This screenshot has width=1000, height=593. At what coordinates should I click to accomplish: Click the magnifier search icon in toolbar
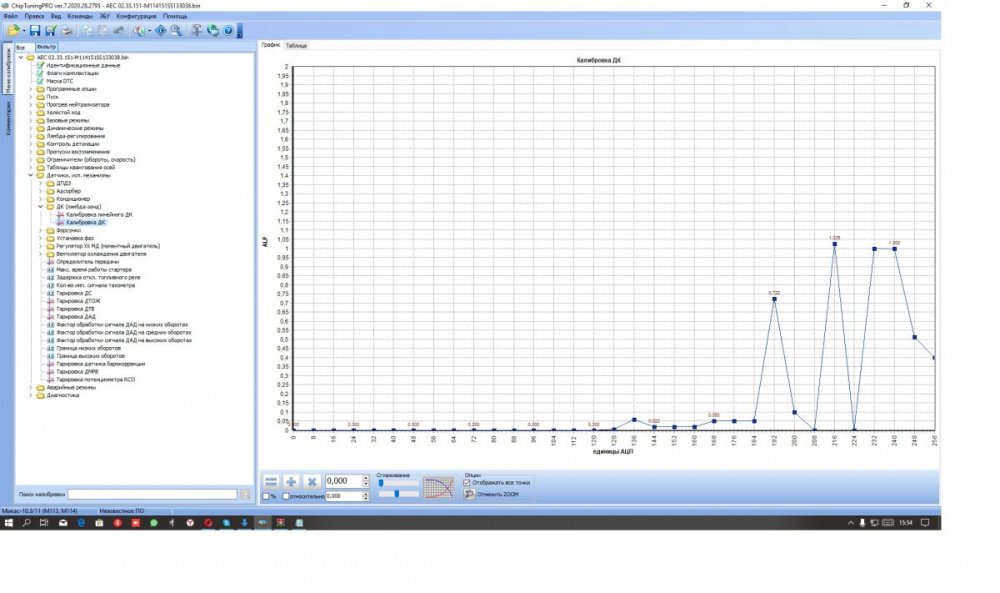[x=176, y=31]
